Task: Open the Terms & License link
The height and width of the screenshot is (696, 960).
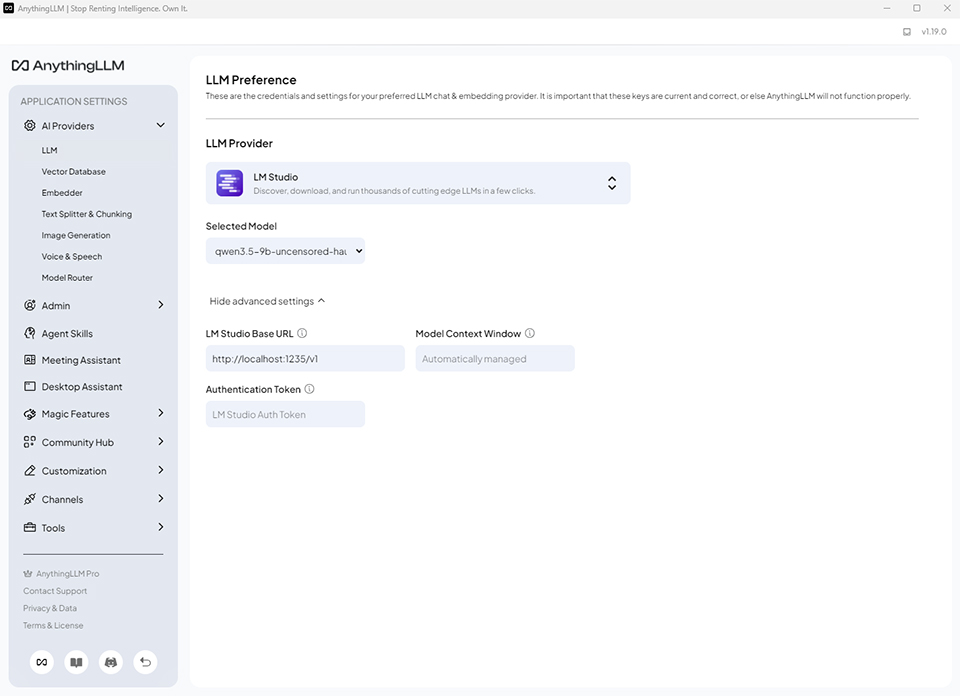Action: [x=53, y=625]
